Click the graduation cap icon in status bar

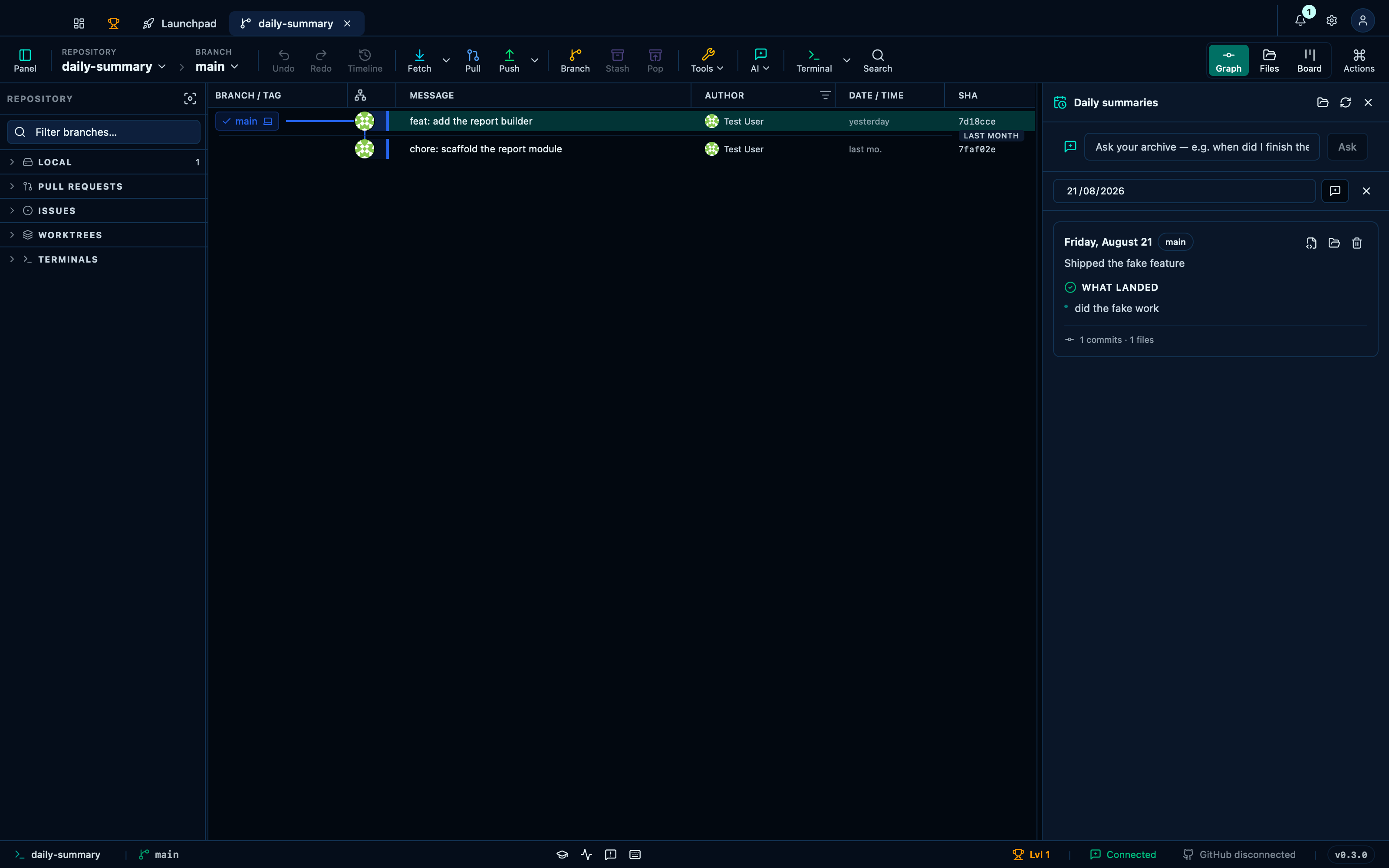[562, 855]
